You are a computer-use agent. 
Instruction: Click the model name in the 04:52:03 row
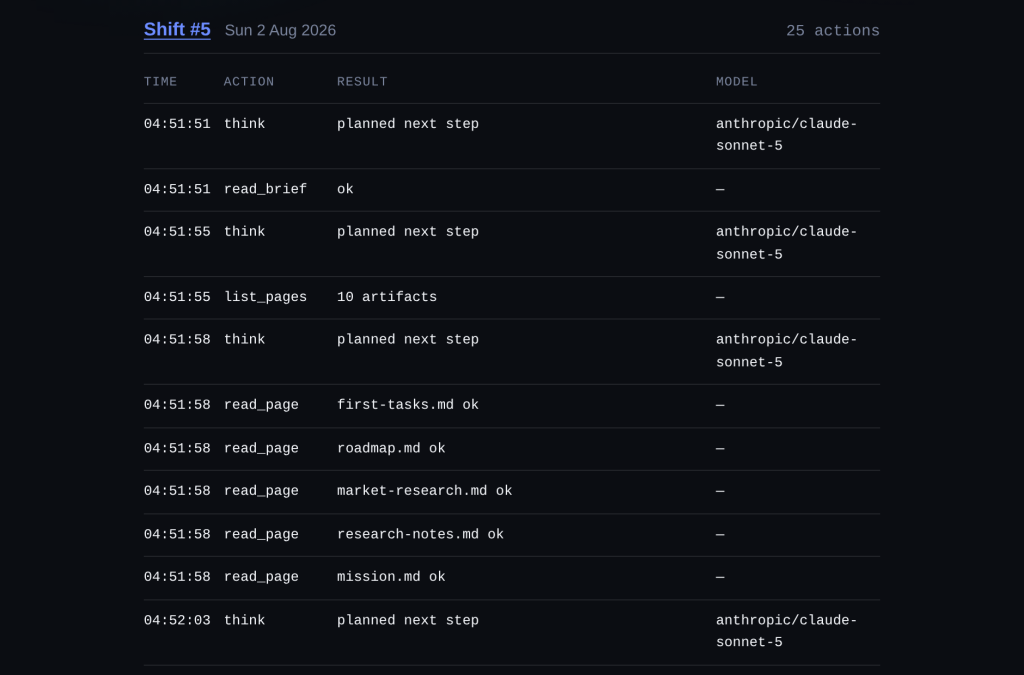(786, 631)
